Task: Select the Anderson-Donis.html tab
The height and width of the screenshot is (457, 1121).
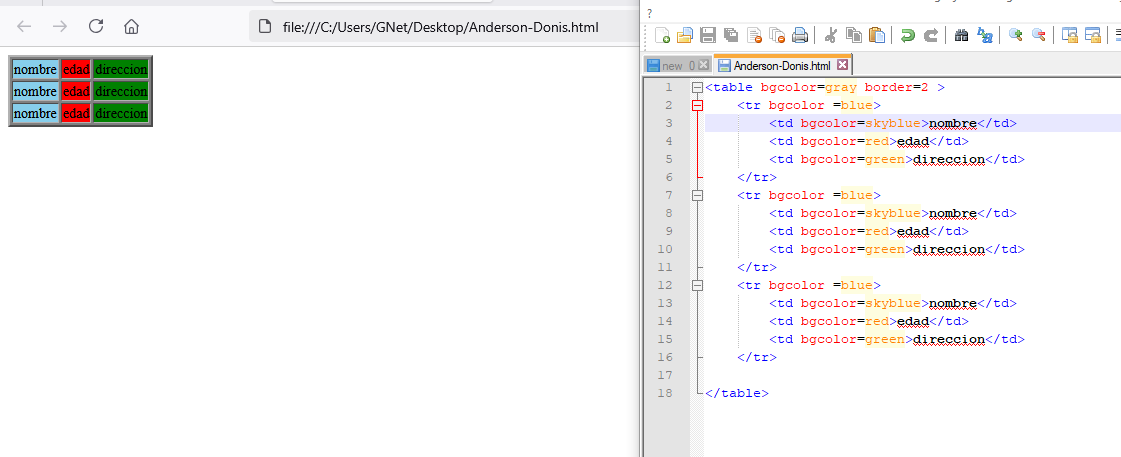Action: pos(782,66)
